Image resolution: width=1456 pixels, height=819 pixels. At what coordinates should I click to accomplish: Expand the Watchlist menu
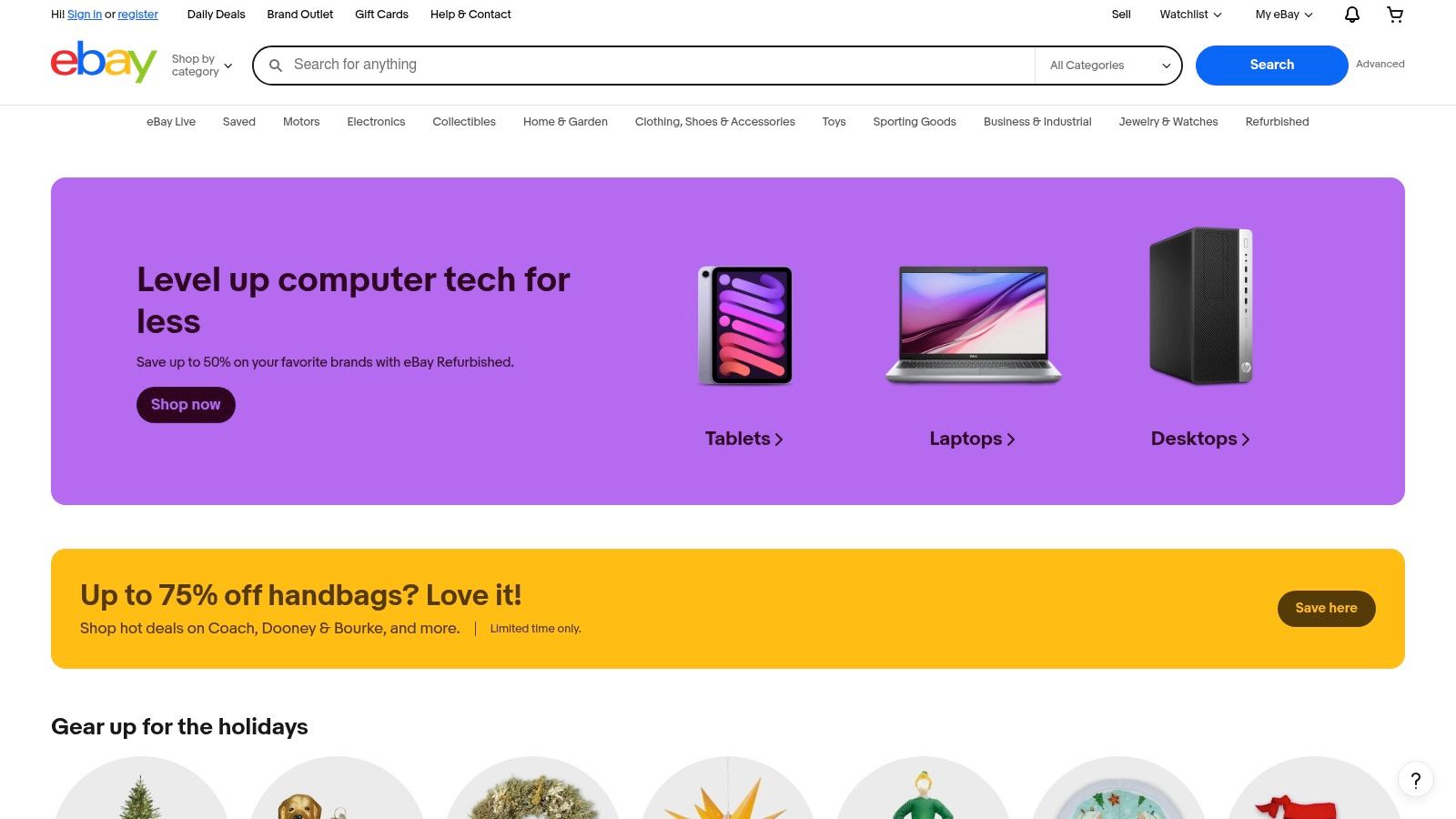(1190, 15)
